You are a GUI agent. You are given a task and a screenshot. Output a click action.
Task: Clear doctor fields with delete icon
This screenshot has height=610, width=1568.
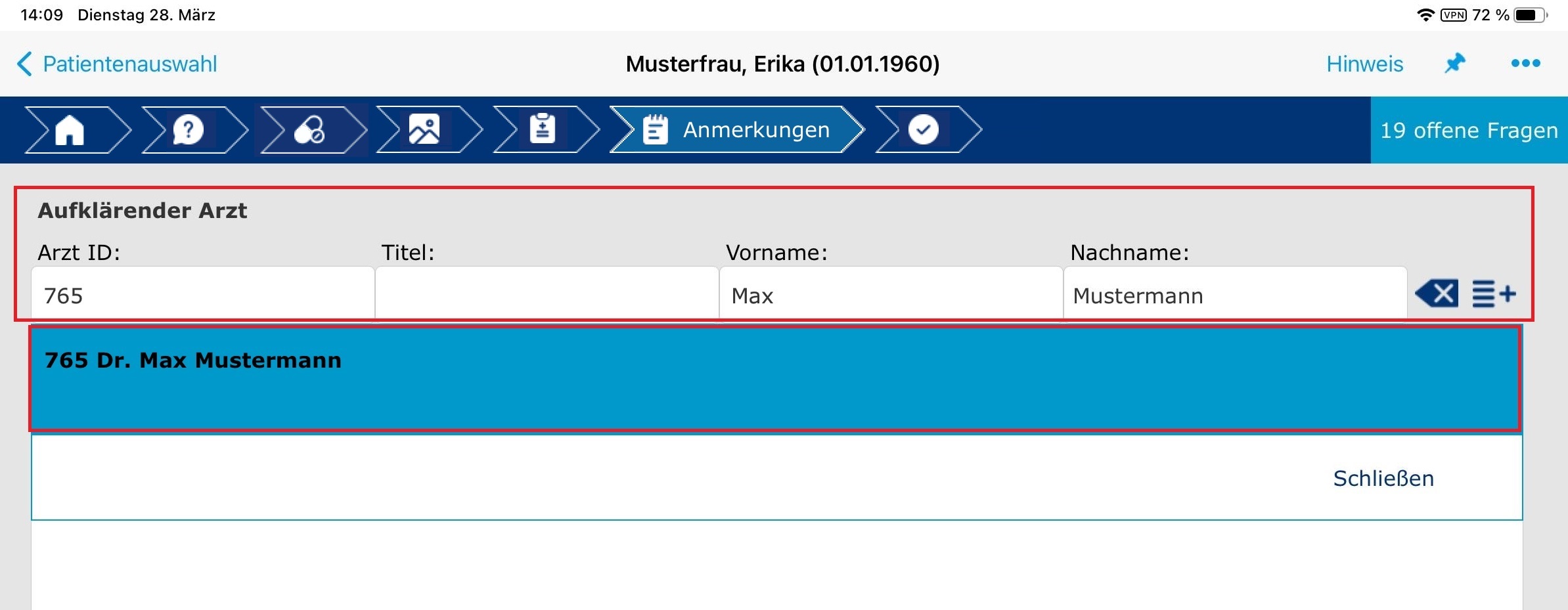click(1437, 294)
